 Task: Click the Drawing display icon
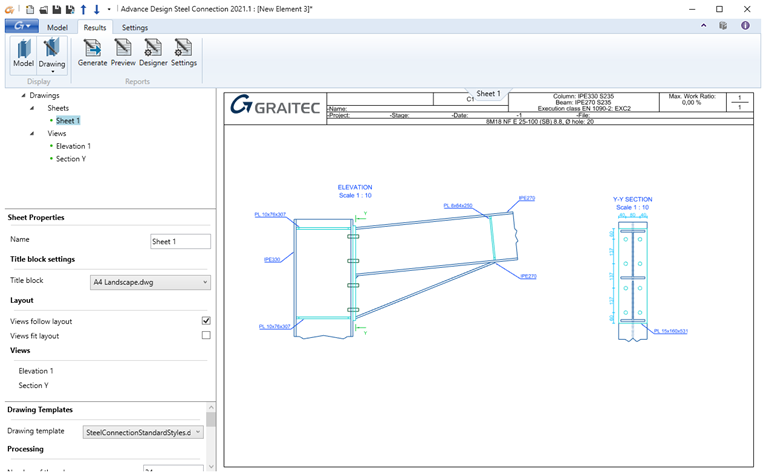pos(51,50)
